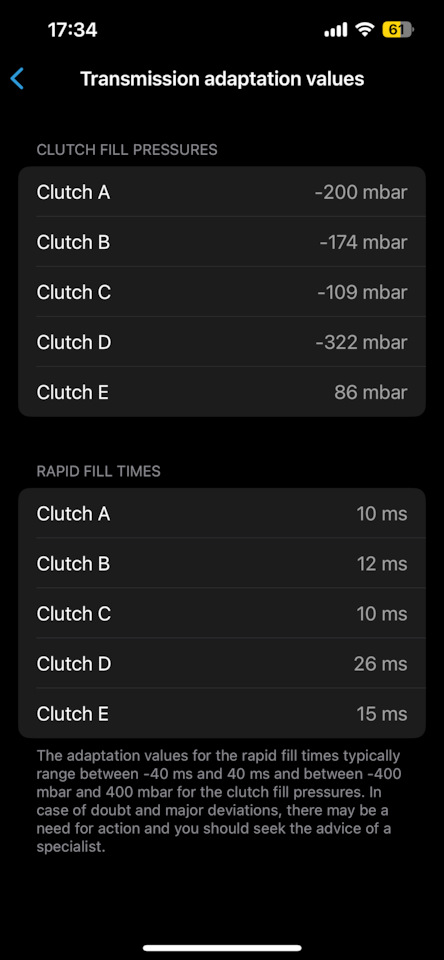Select Clutch D -322 mbar row

222,342
